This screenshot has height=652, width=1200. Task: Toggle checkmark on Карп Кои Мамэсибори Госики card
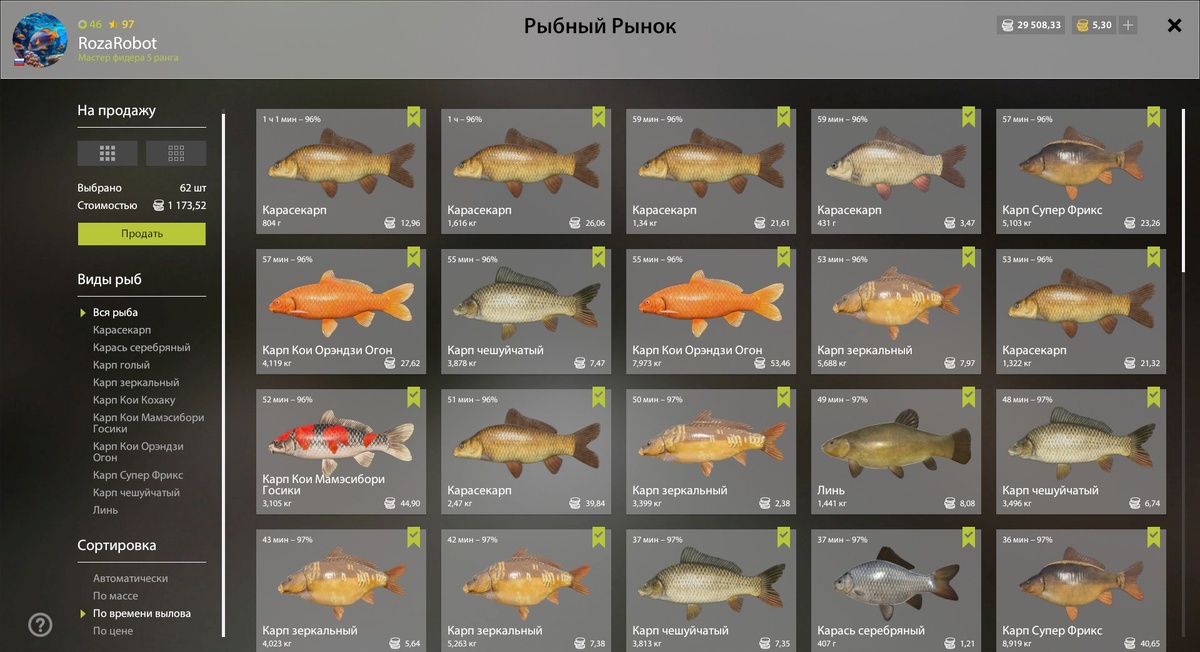pos(413,398)
